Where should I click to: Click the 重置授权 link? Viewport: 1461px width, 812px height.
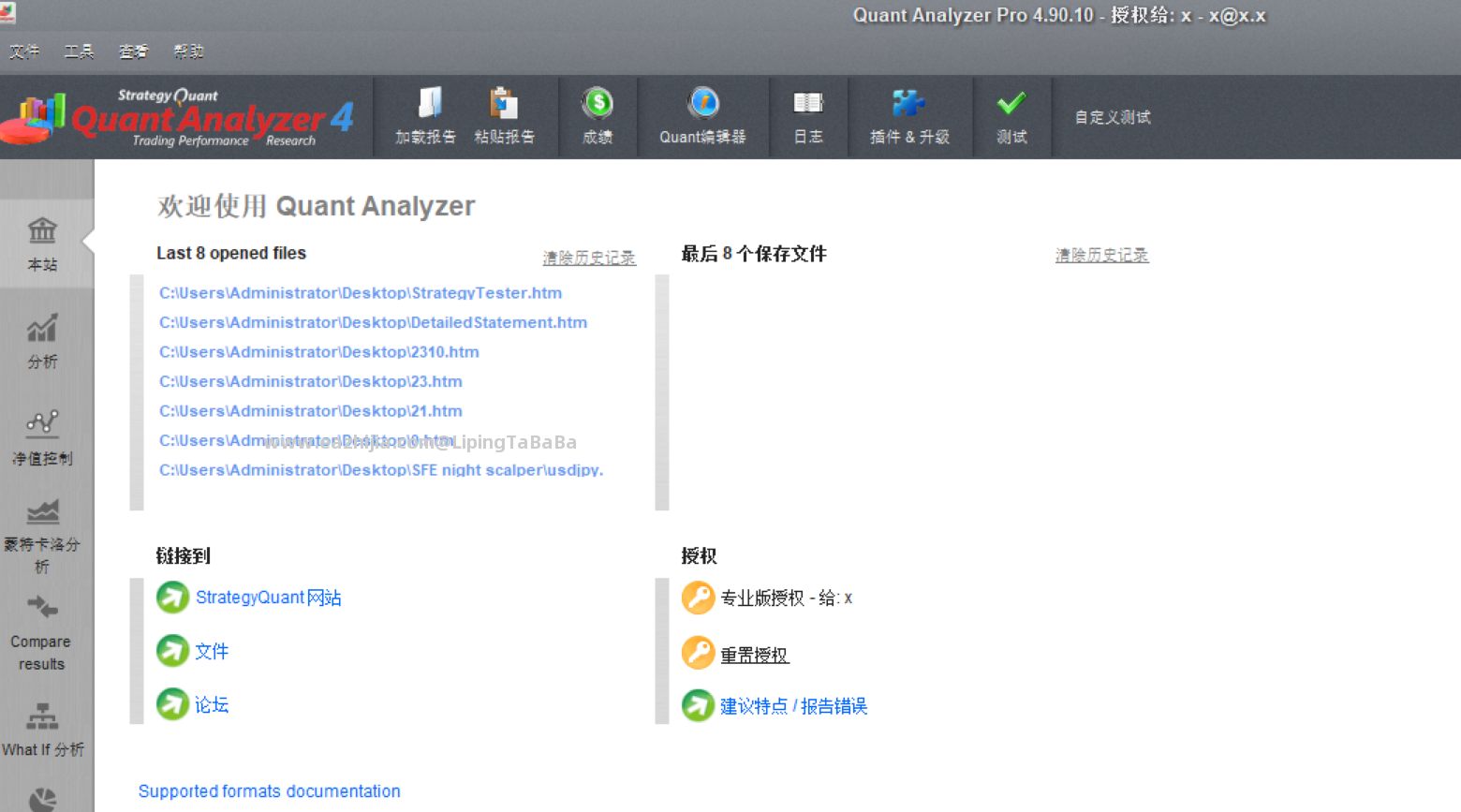(754, 655)
